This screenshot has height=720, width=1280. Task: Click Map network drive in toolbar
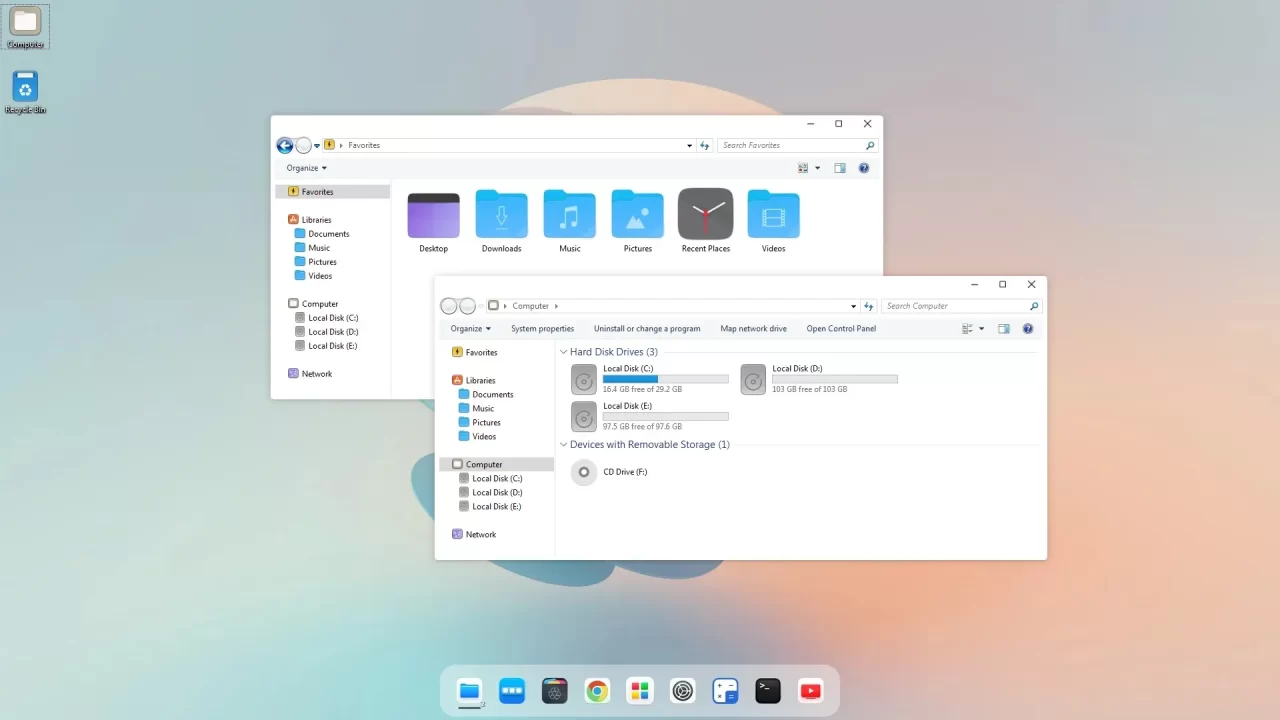tap(753, 329)
